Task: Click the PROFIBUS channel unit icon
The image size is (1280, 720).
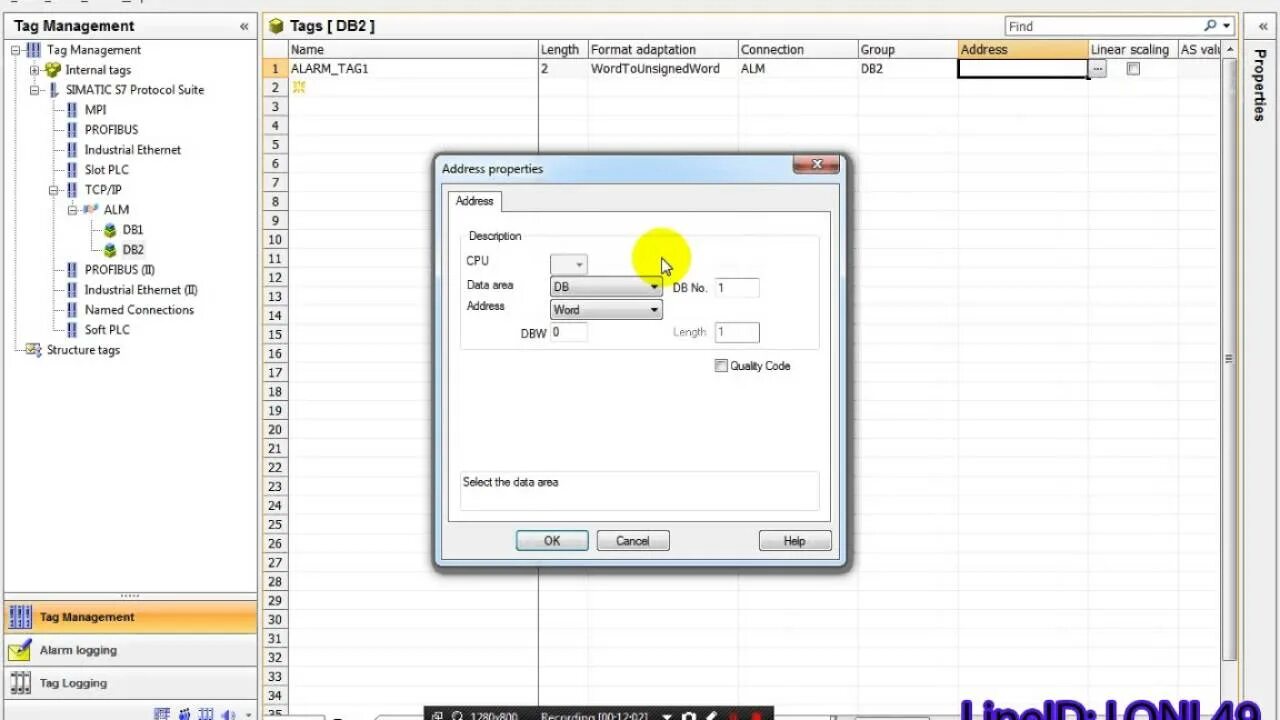Action: pyautogui.click(x=72, y=130)
